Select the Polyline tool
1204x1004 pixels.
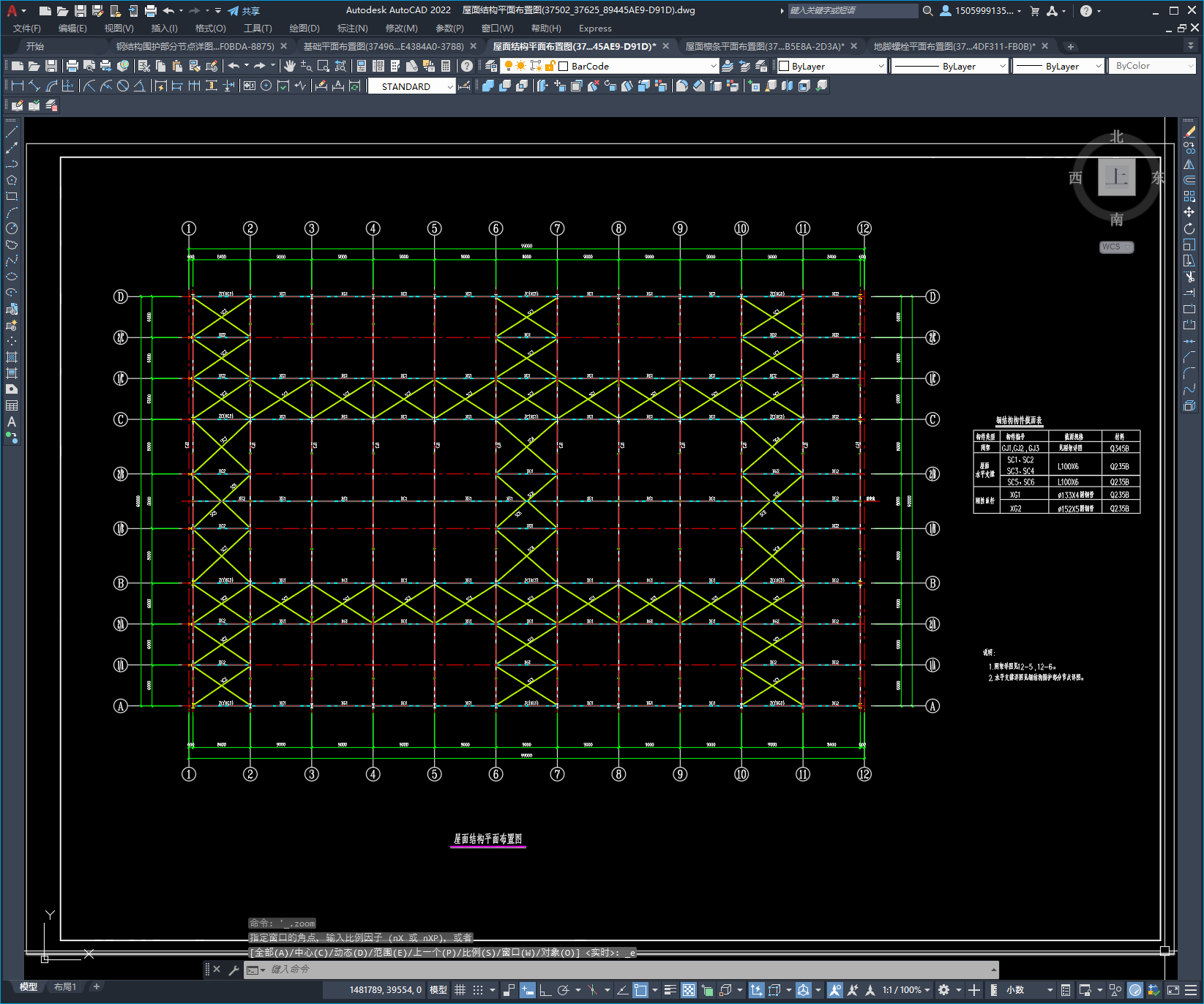pos(12,165)
